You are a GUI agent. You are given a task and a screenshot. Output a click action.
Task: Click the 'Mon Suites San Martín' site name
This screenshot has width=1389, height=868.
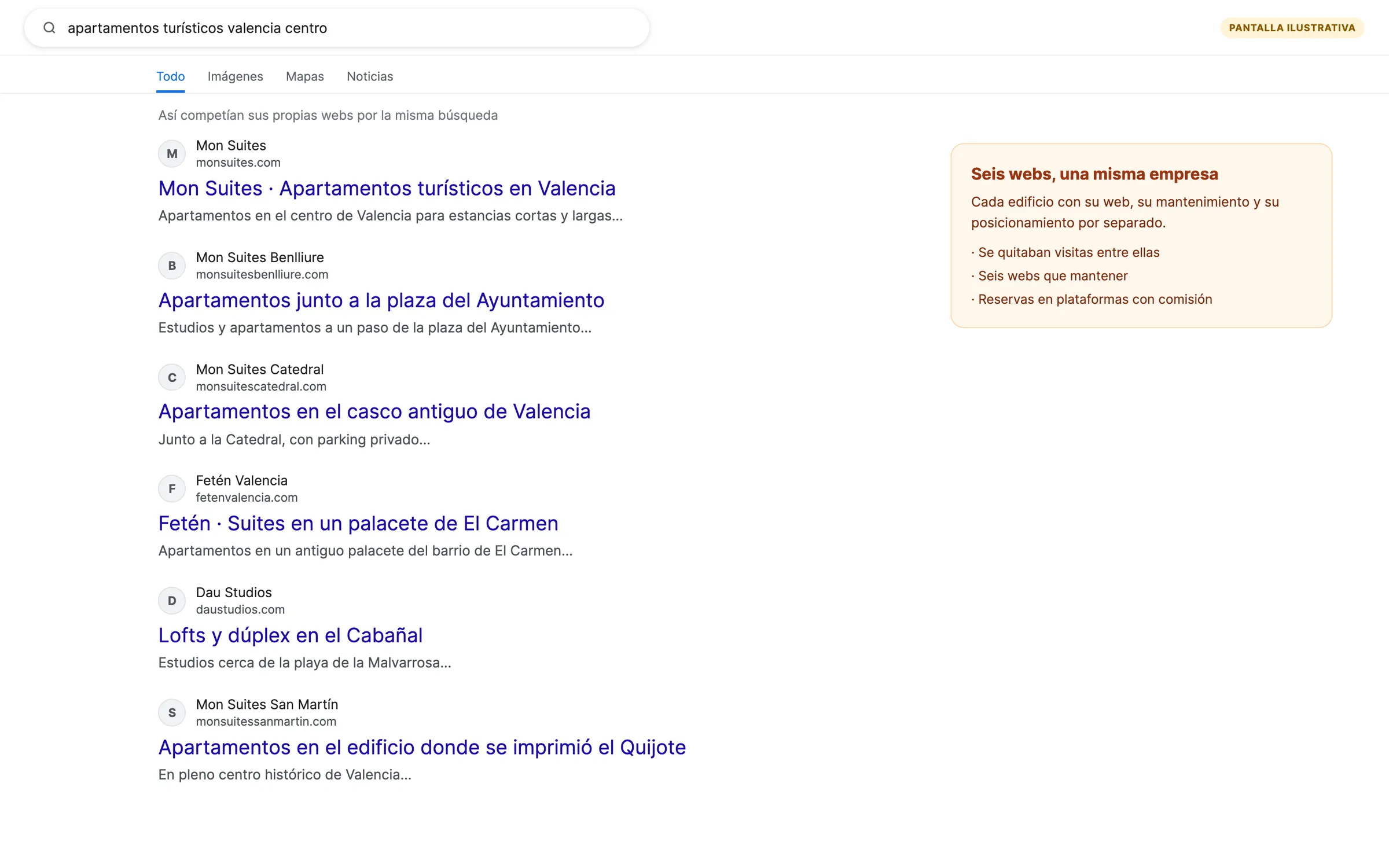[267, 704]
